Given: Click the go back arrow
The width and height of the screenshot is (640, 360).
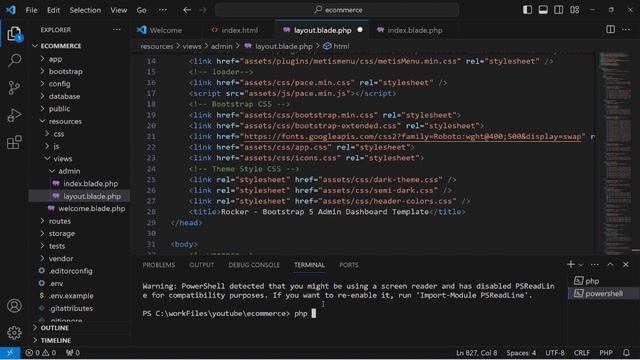Looking at the screenshot, I should tap(187, 10).
